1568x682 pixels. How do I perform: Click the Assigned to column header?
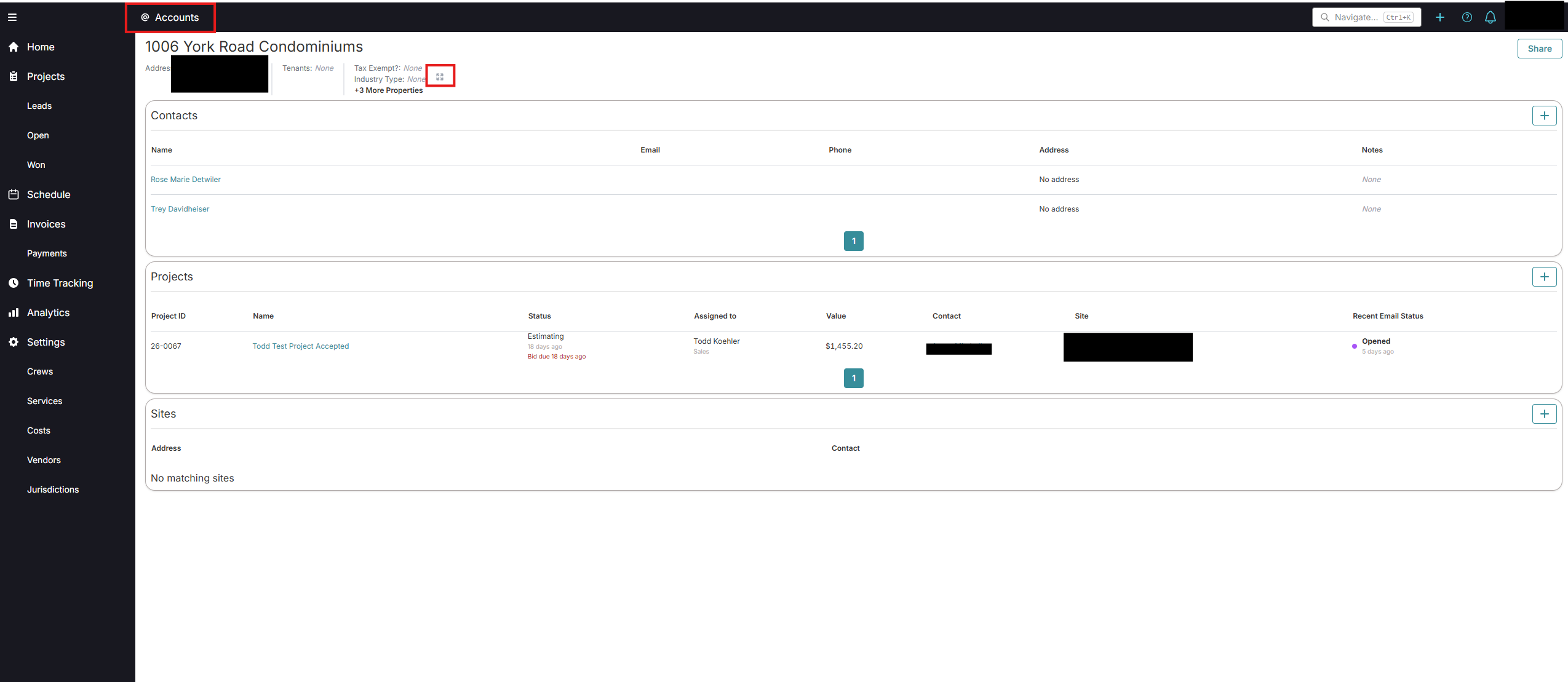[715, 316]
